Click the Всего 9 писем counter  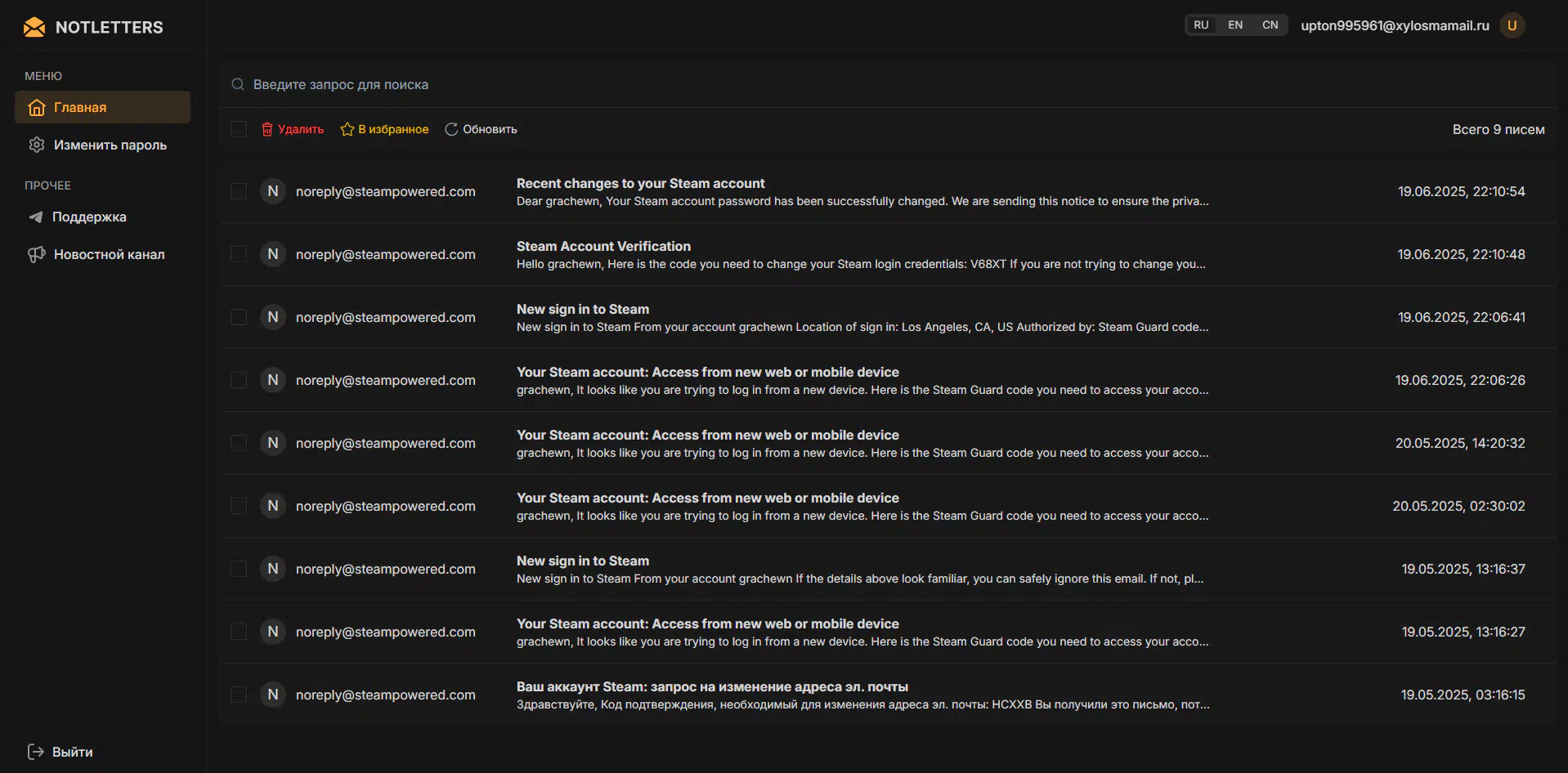[1499, 129]
